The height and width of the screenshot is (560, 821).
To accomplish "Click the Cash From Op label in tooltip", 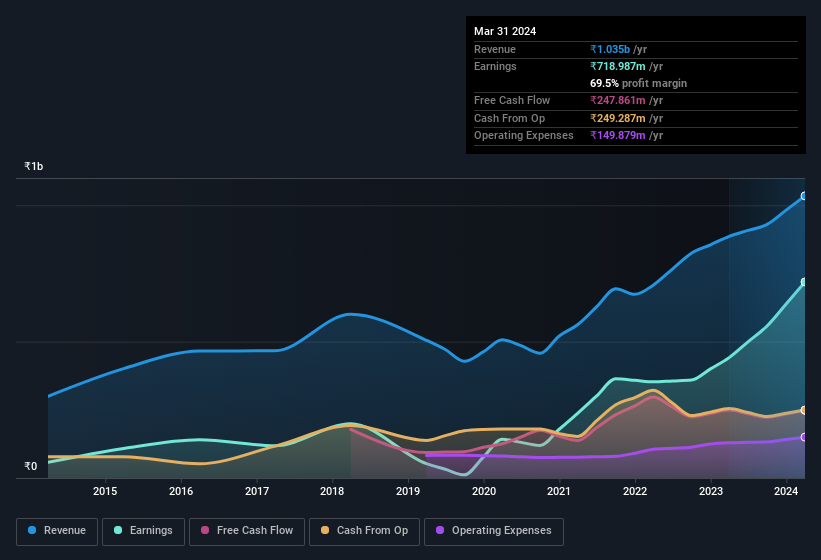I will pyautogui.click(x=509, y=118).
